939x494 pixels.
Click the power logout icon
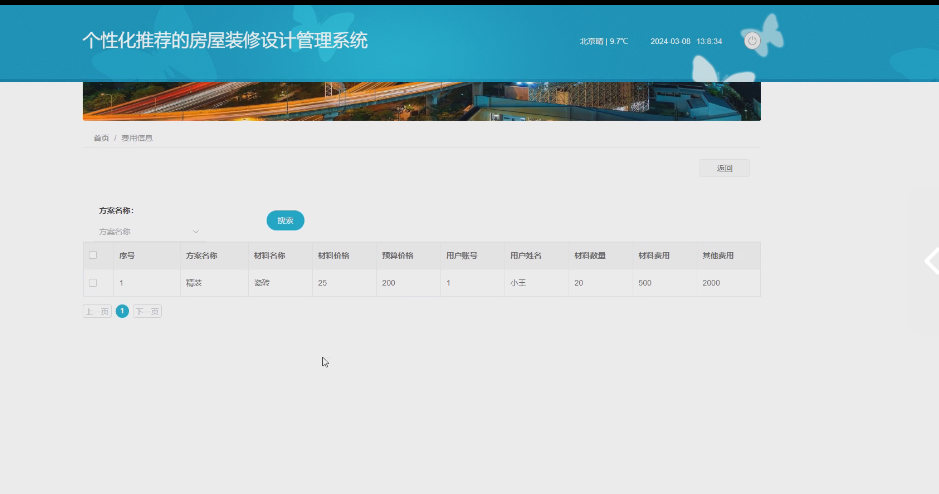click(x=752, y=41)
